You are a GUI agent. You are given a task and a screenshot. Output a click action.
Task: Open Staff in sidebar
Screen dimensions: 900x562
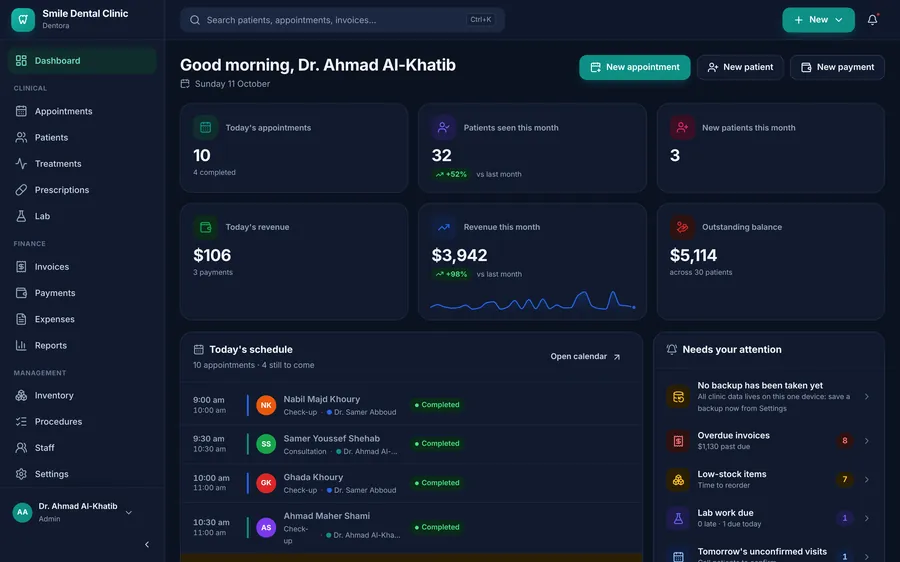pos(82,448)
